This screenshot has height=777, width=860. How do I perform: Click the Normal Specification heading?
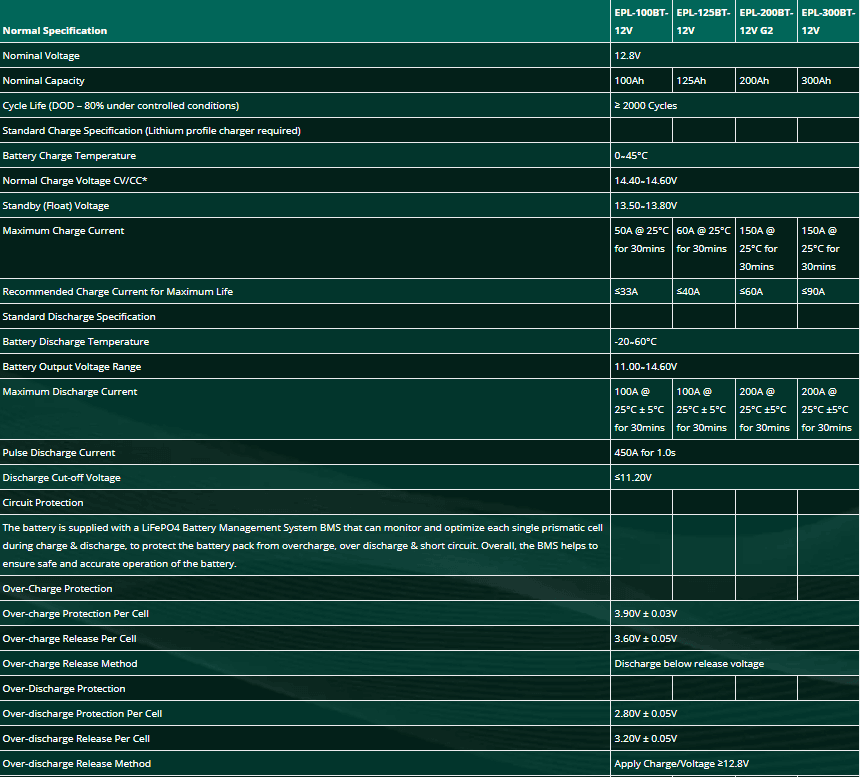pyautogui.click(x=55, y=31)
